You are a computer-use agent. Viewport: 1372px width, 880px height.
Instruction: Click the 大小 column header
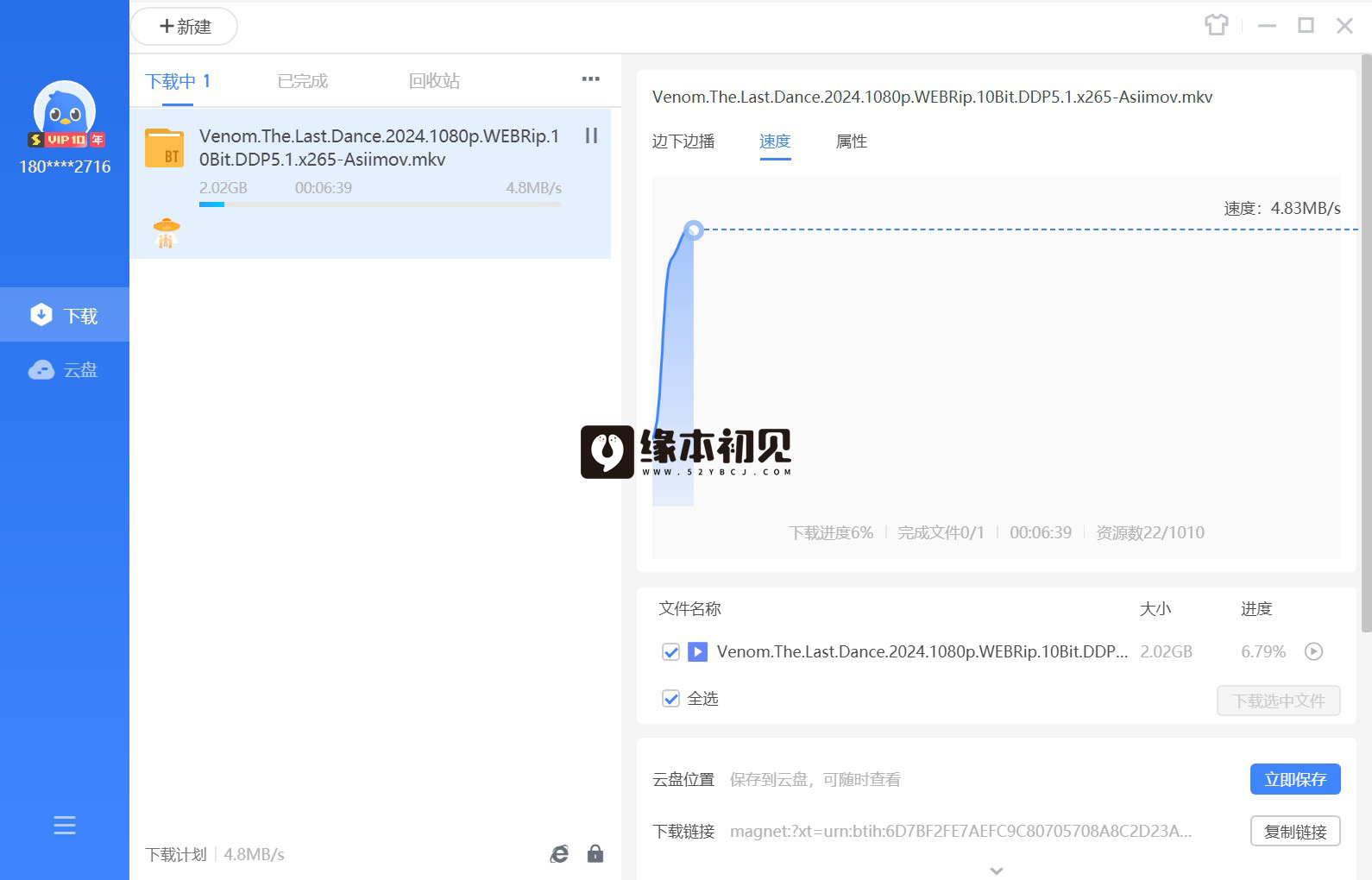point(1155,609)
